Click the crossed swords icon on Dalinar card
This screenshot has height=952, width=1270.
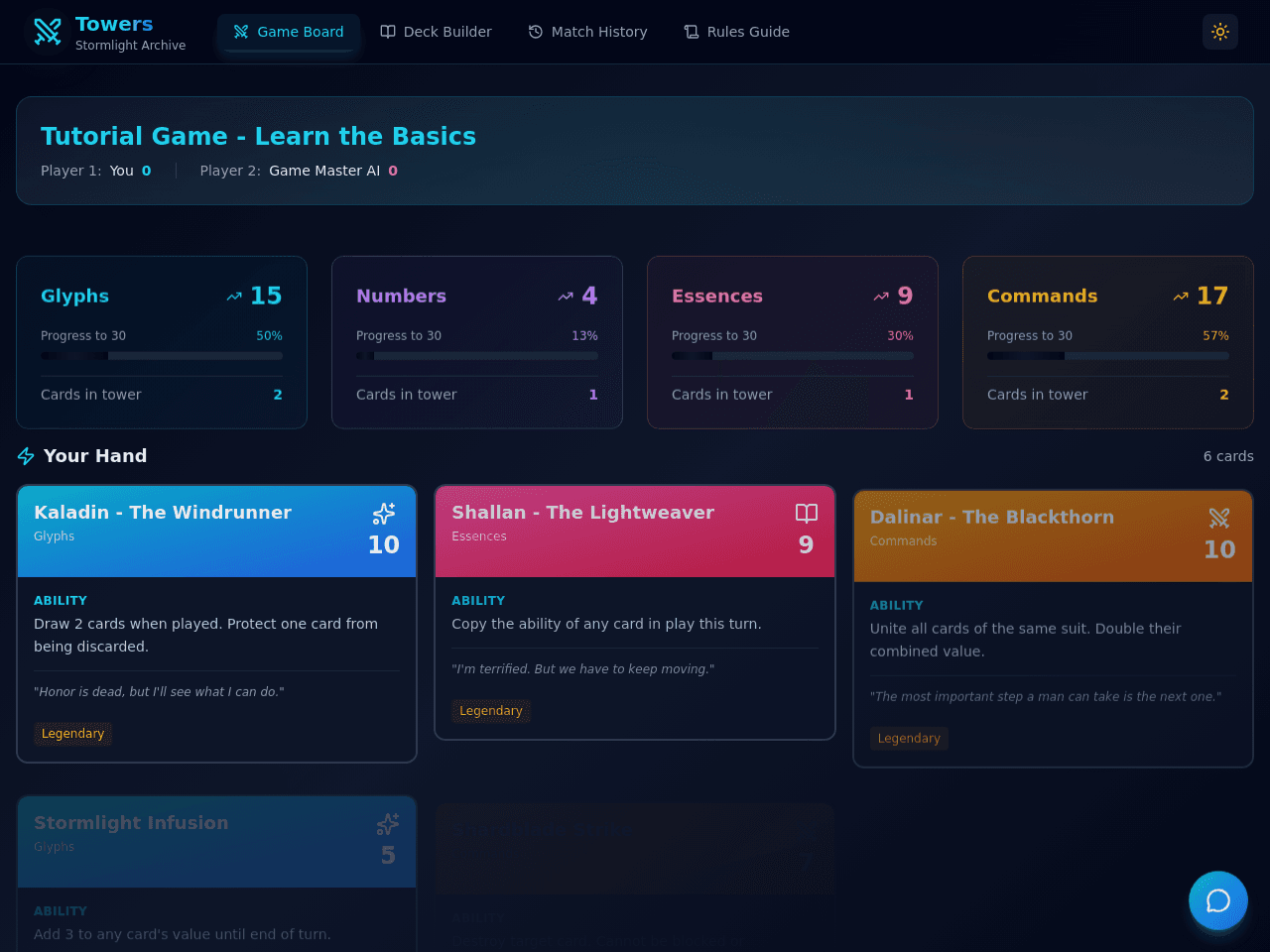pos(1219,518)
